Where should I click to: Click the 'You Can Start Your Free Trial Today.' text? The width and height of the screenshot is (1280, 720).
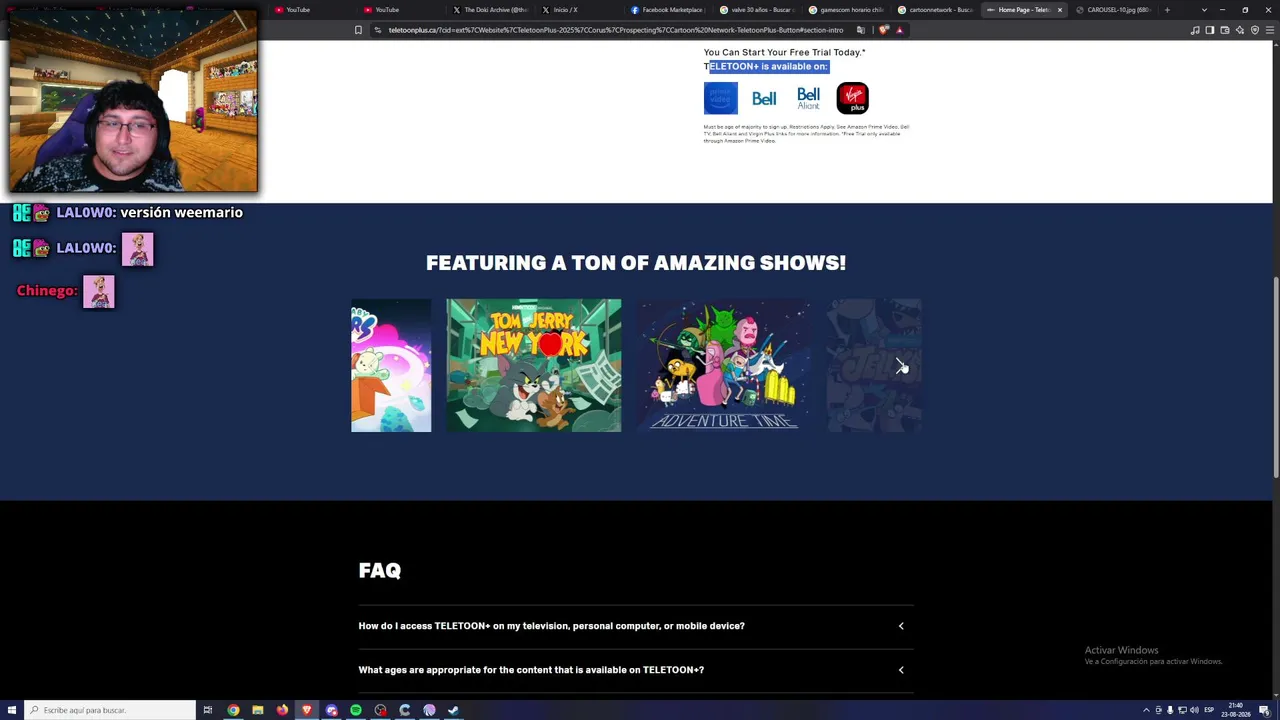point(784,52)
